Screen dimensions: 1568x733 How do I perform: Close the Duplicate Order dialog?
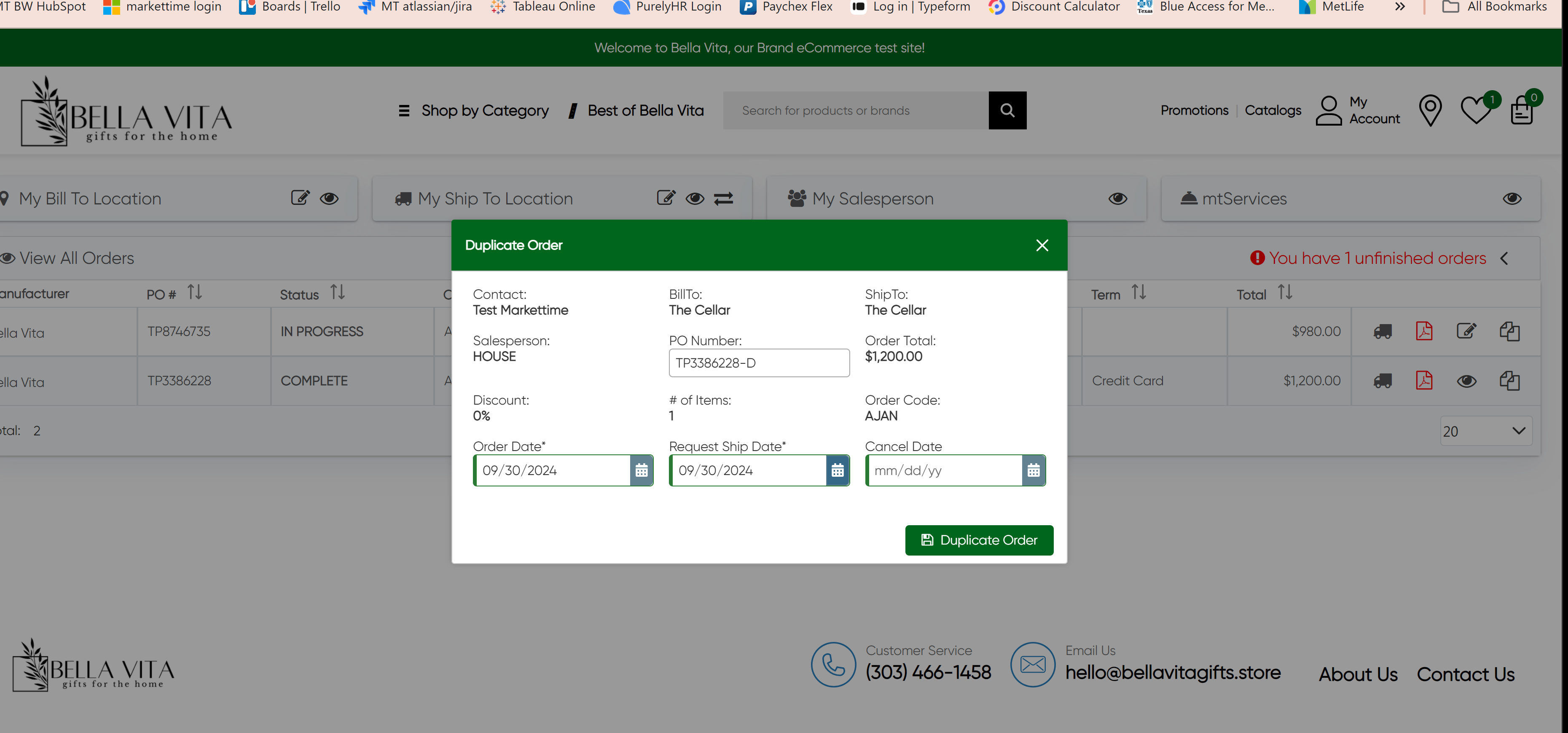(x=1042, y=245)
